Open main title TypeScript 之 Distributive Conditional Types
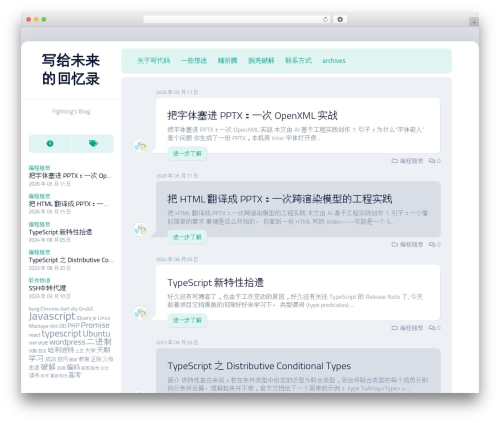Viewport: 500px width, 423px height. (259, 366)
